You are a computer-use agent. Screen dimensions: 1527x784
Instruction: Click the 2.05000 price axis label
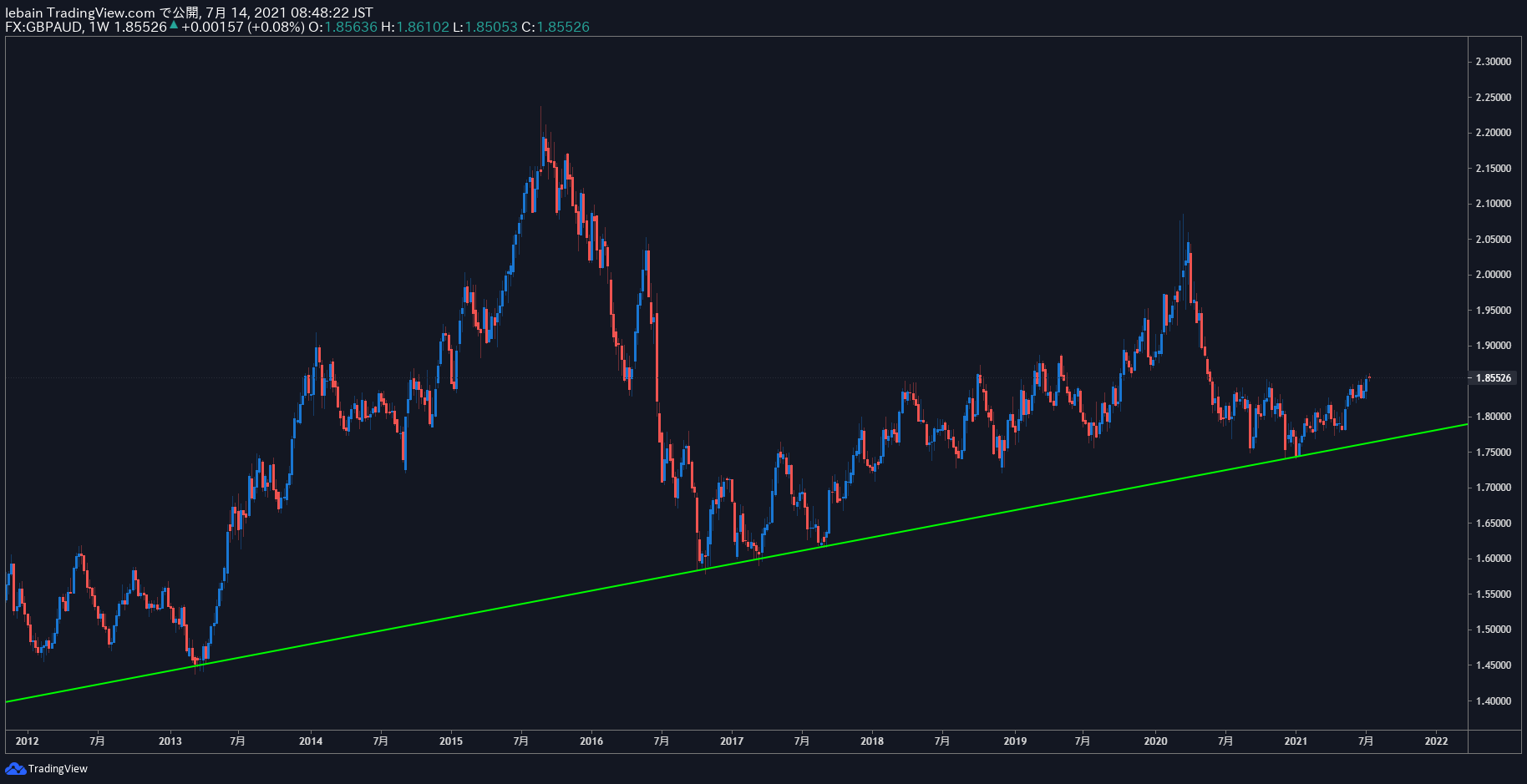pyautogui.click(x=1494, y=240)
